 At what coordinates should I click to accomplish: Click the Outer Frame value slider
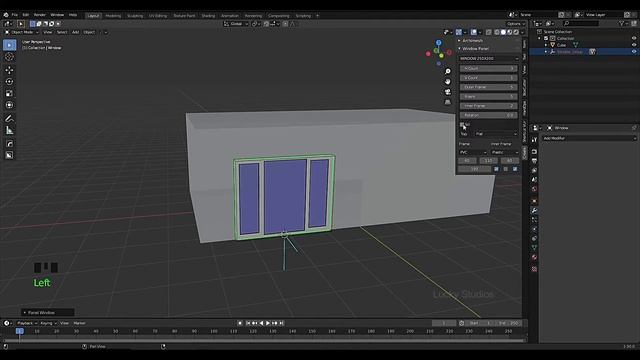[x=489, y=87]
